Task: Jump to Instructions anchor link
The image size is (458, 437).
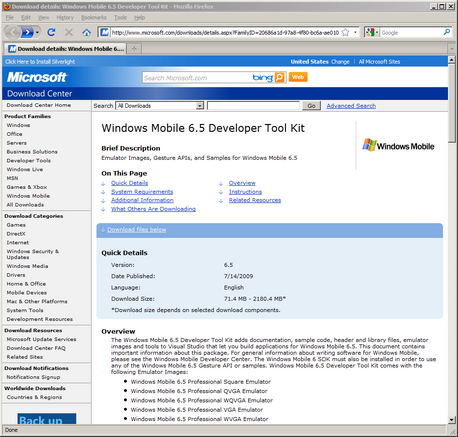Action: [245, 192]
